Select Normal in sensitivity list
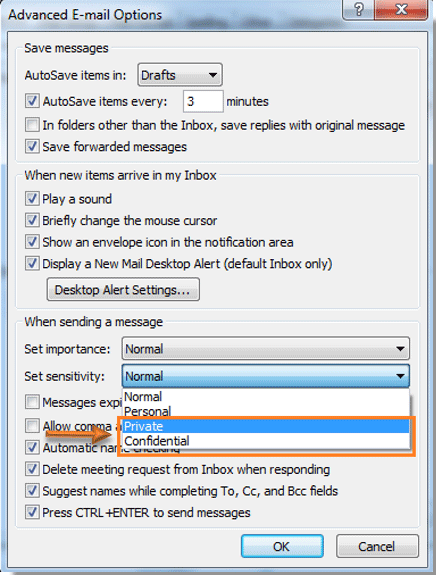 265,397
